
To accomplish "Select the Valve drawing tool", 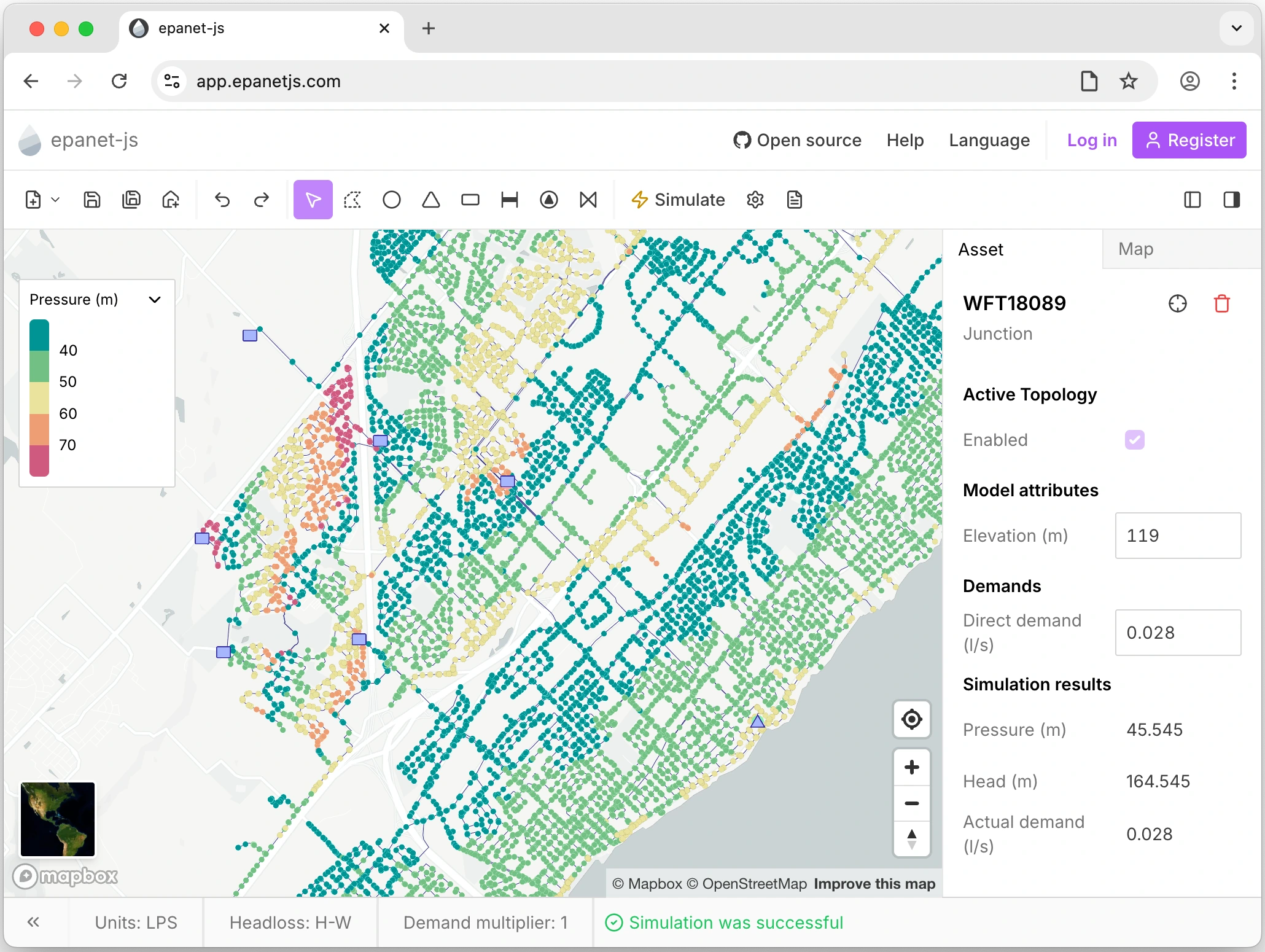I will (588, 200).
